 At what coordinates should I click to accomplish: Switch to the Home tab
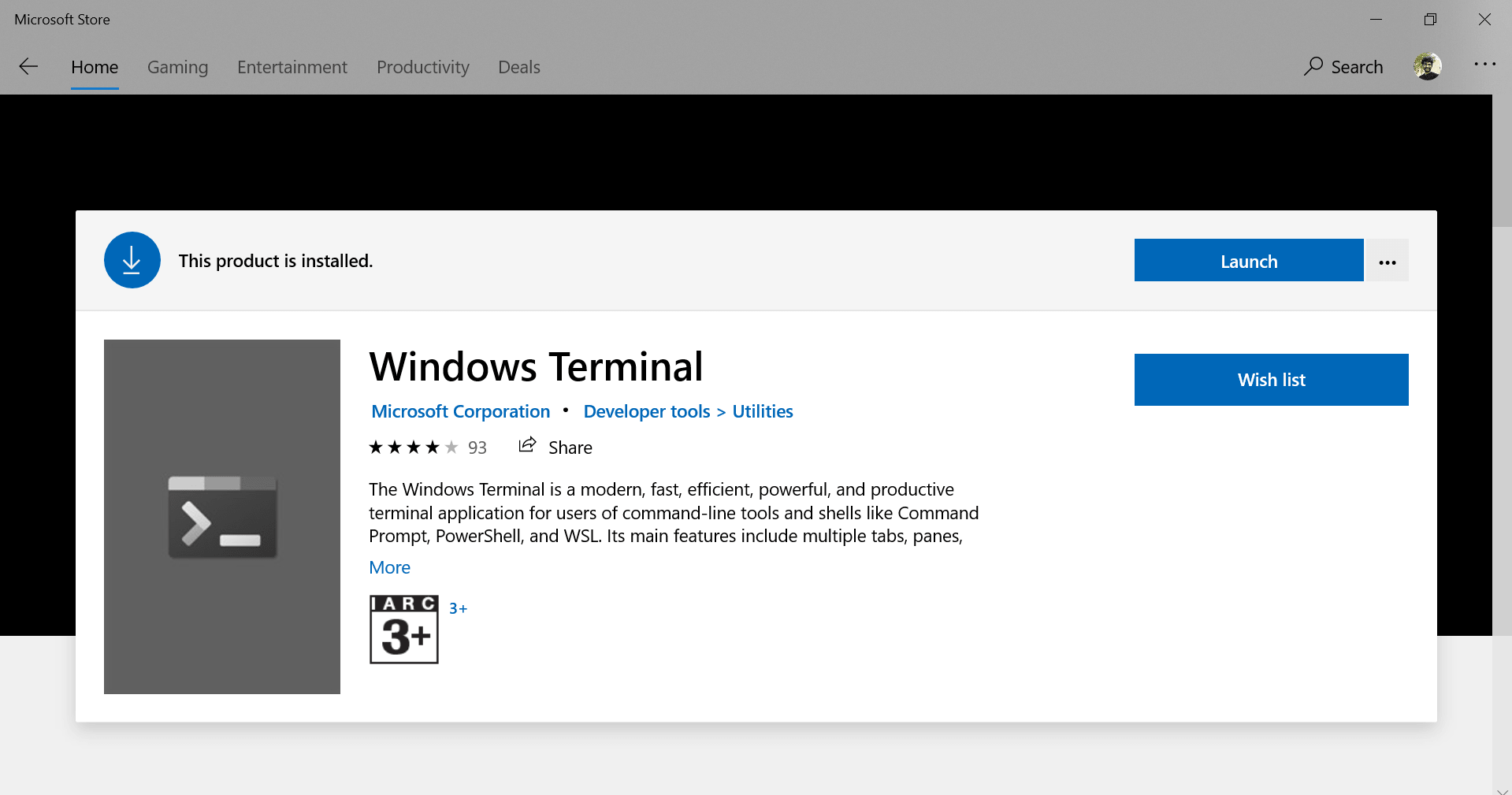point(95,67)
